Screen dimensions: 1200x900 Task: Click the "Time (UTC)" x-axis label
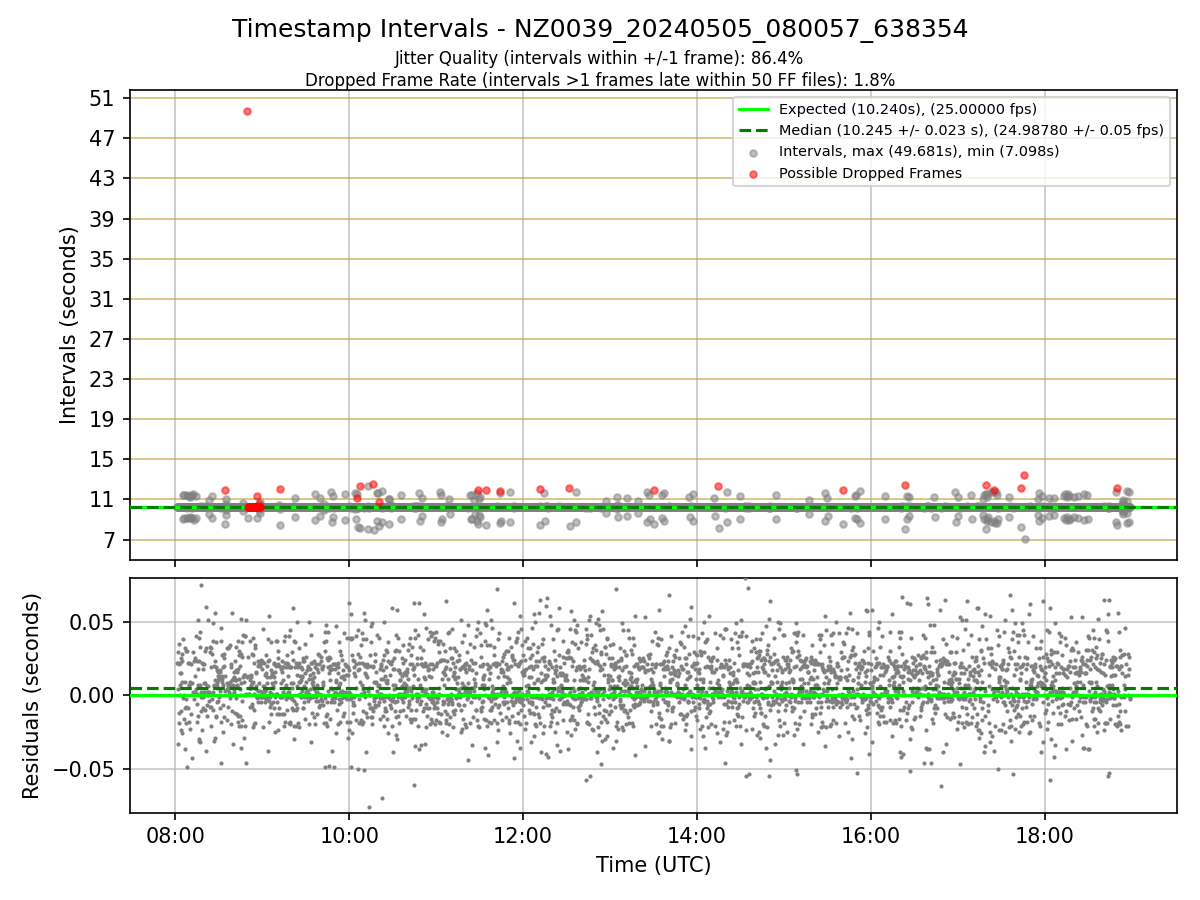(653, 865)
